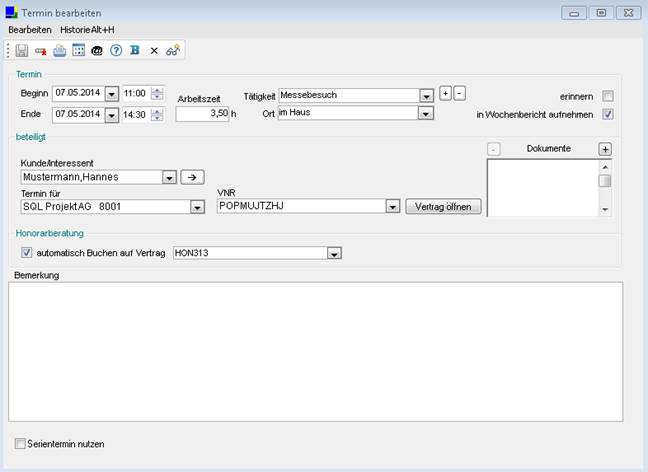
Task: Expand the VNR dropdown POPMUJTZHJ
Action: pos(392,207)
